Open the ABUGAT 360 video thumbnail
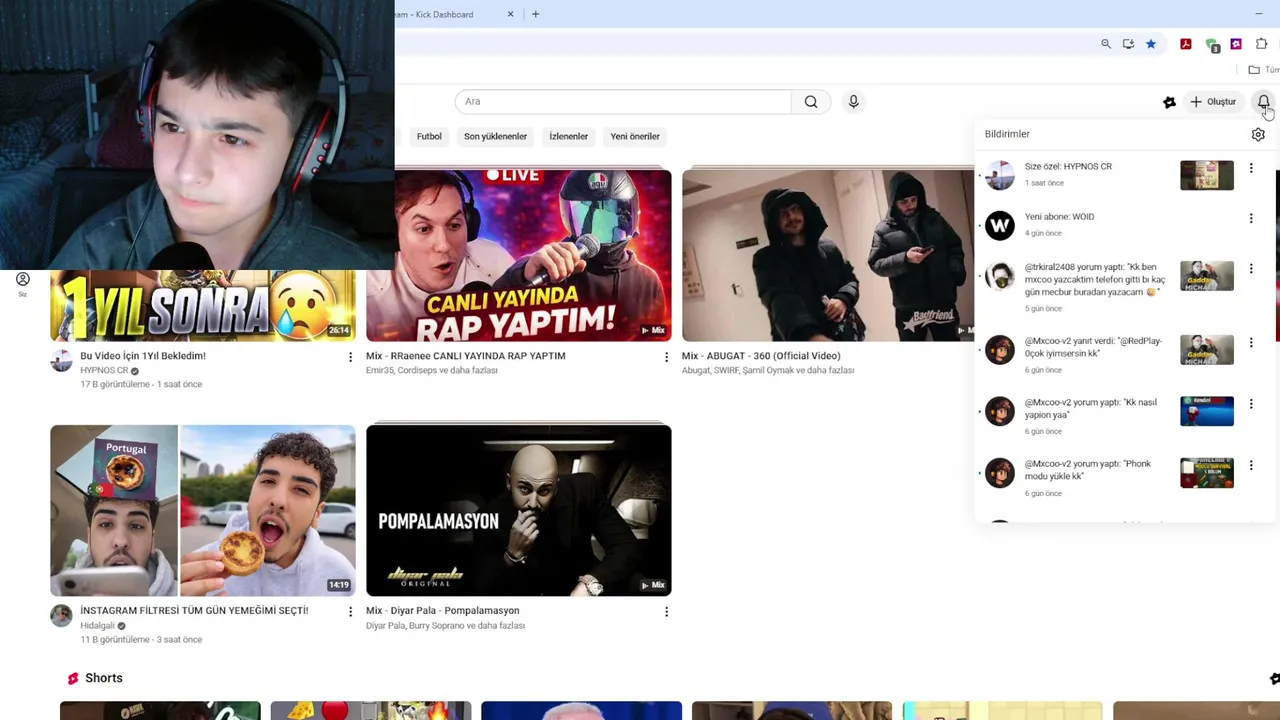 point(828,255)
